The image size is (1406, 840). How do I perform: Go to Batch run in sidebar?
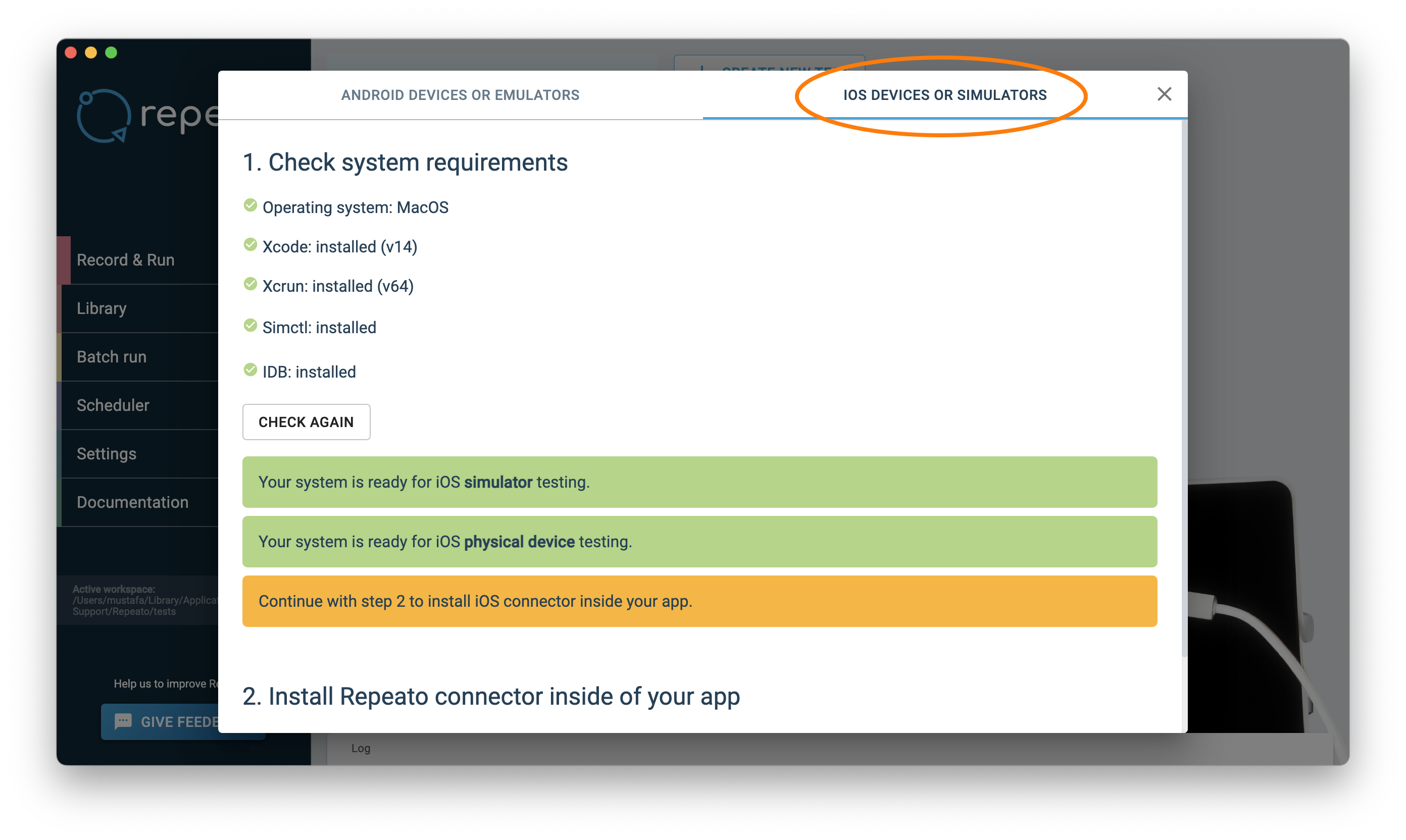click(x=137, y=357)
